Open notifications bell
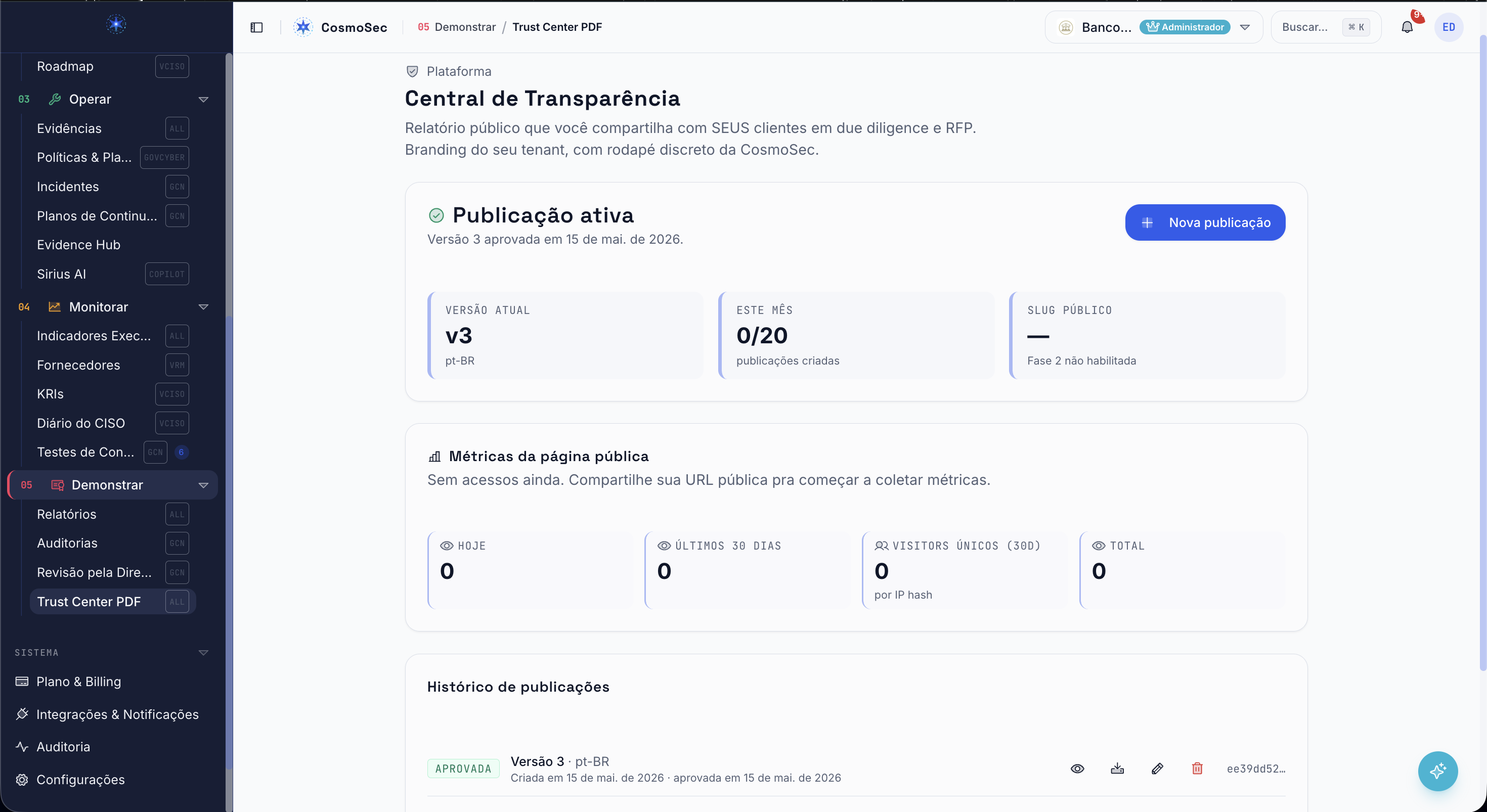 point(1407,27)
